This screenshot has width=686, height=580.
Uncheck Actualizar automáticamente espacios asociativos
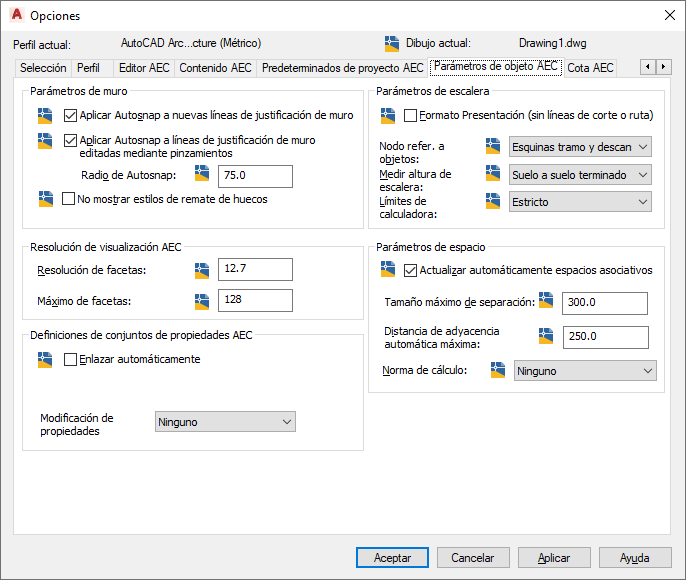point(410,270)
